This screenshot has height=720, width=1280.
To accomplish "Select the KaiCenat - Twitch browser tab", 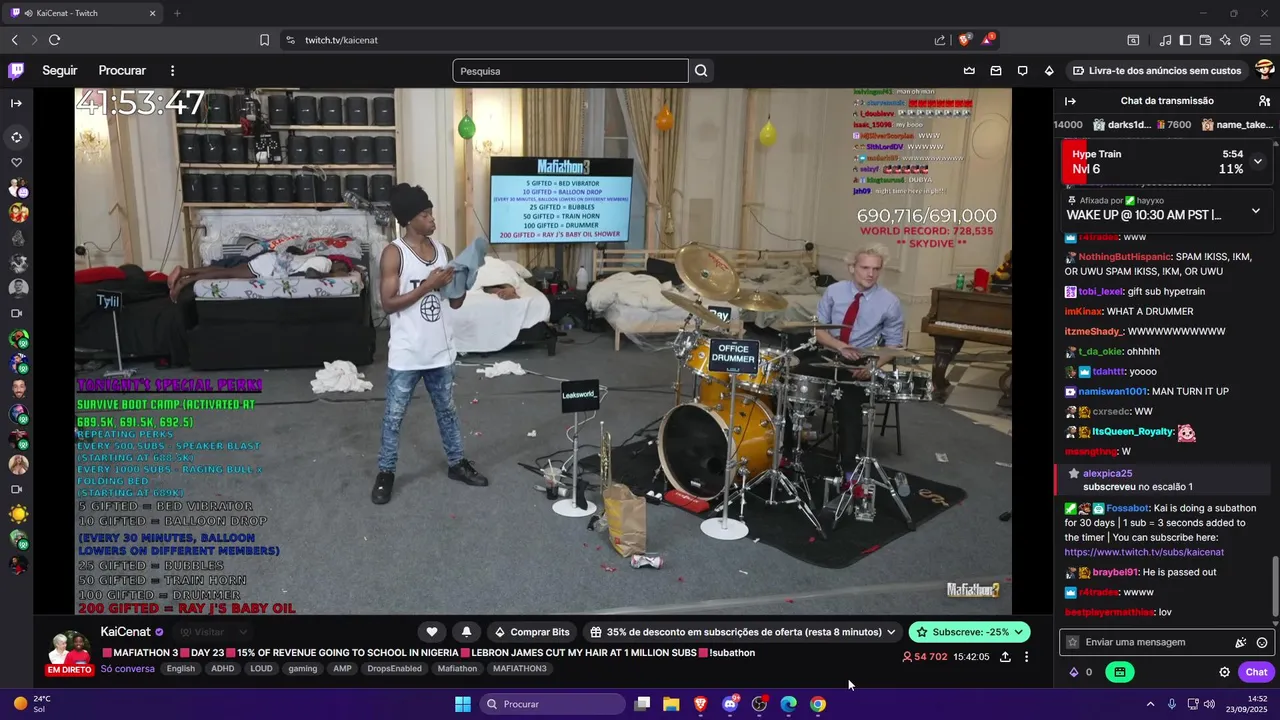I will (x=82, y=13).
